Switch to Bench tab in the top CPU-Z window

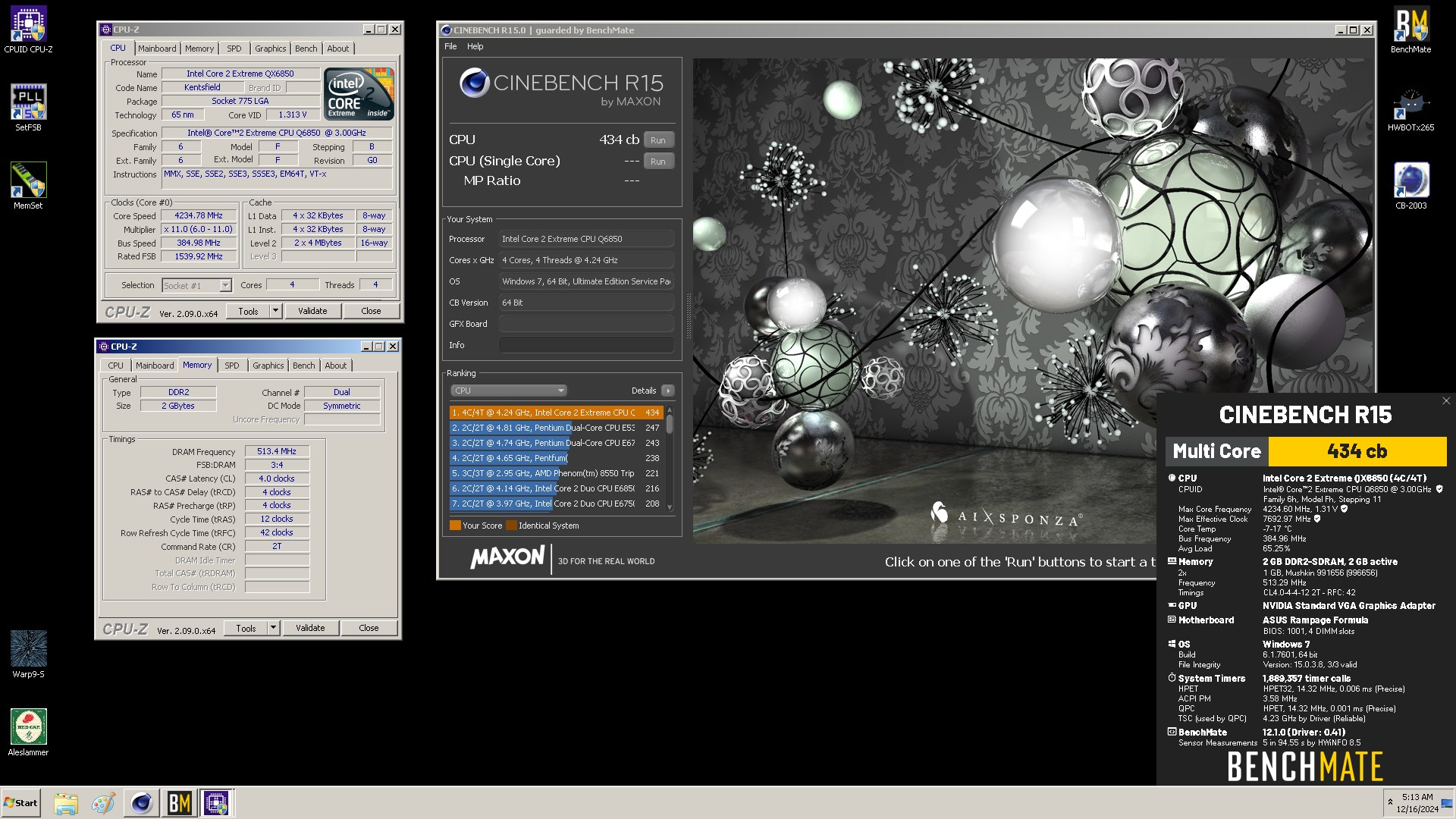pyautogui.click(x=306, y=49)
